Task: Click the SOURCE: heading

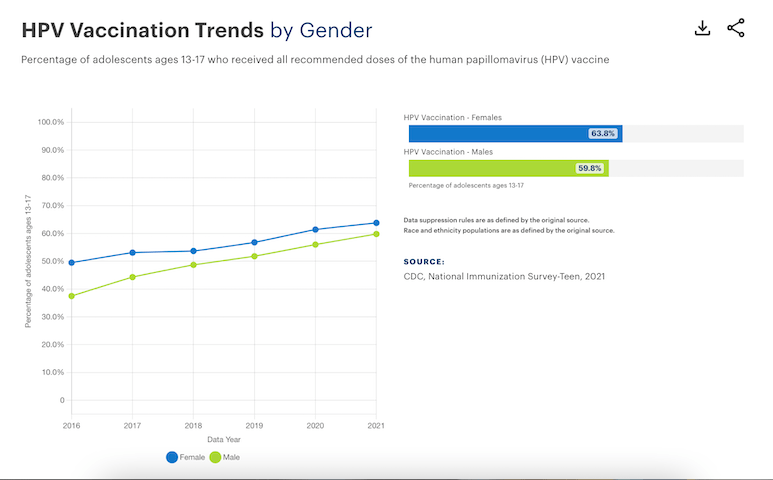Action: click(424, 262)
